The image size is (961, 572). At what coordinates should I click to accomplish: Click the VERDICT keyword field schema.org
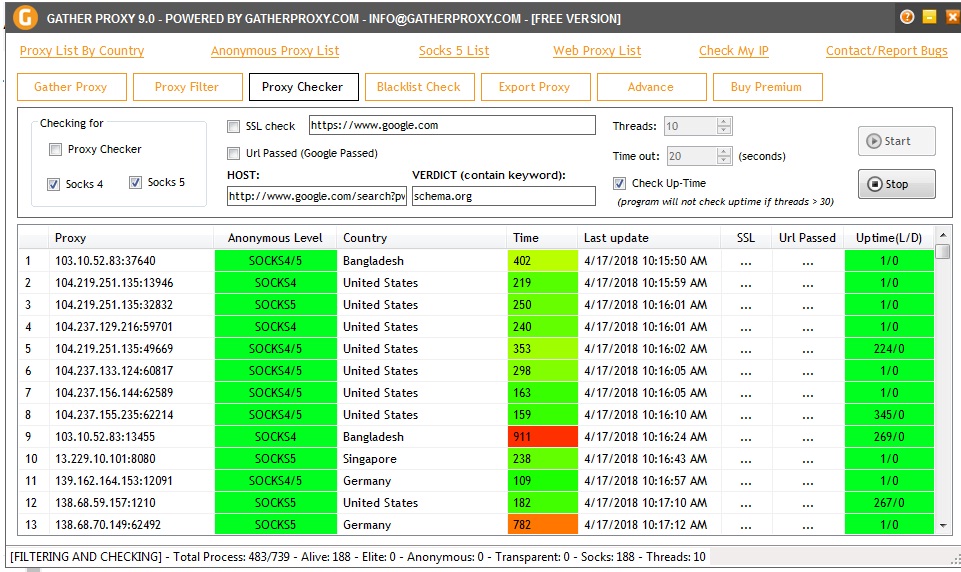point(504,196)
